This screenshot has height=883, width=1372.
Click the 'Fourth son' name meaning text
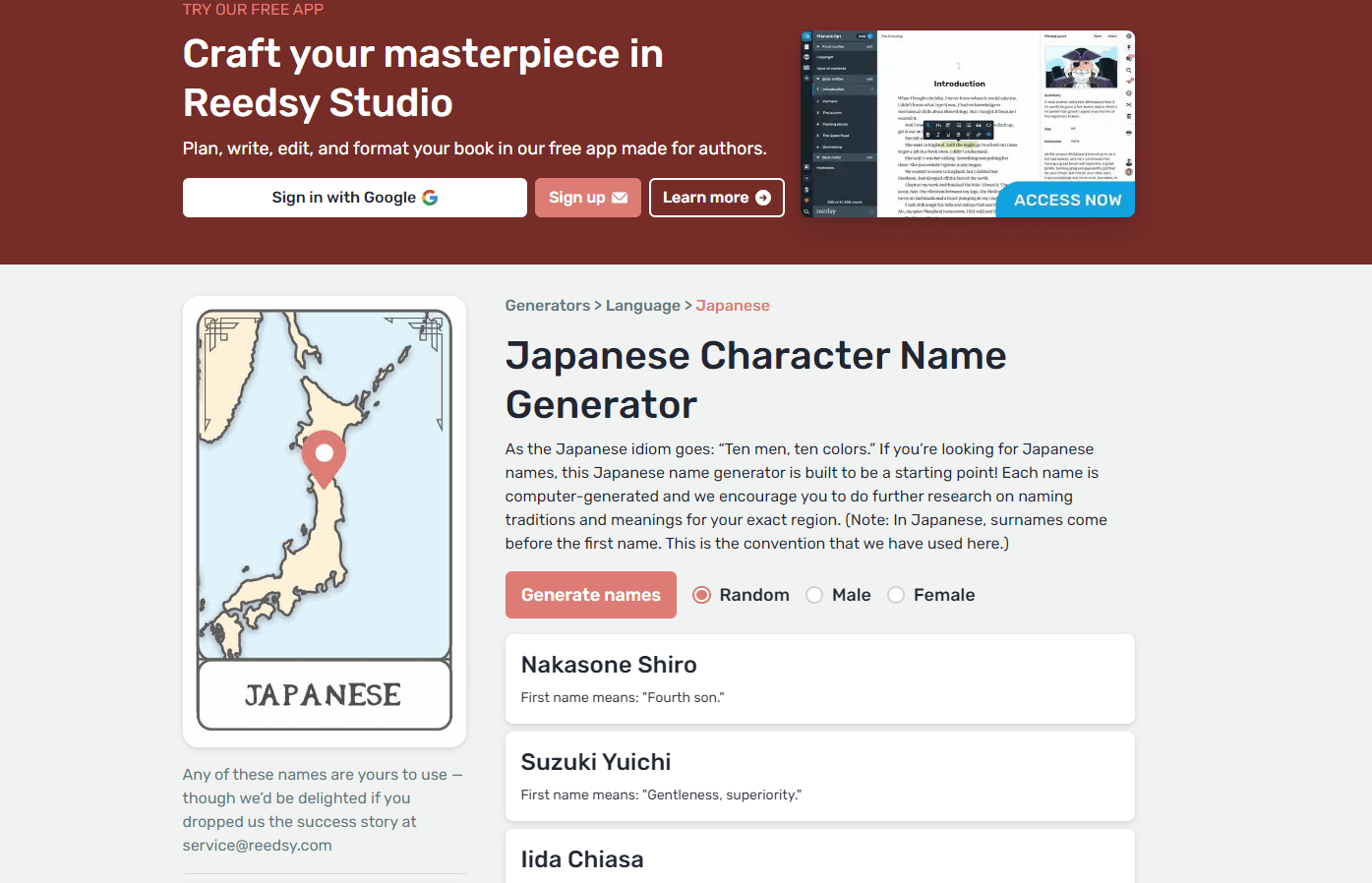[623, 697]
